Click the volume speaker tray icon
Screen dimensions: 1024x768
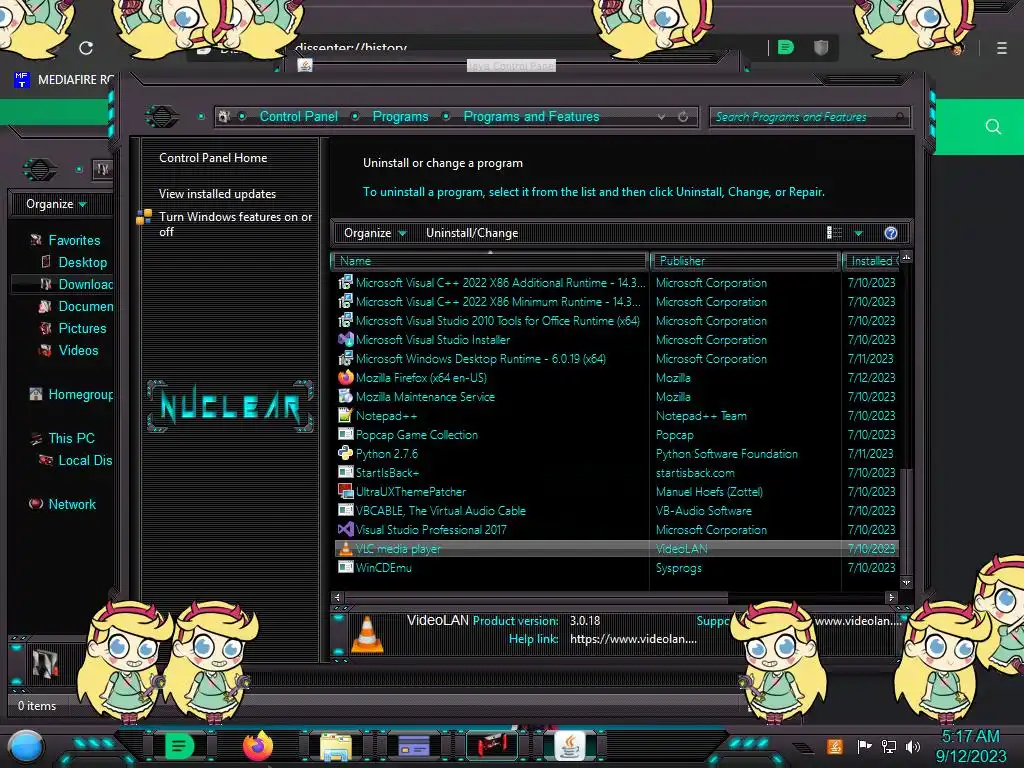(912, 746)
